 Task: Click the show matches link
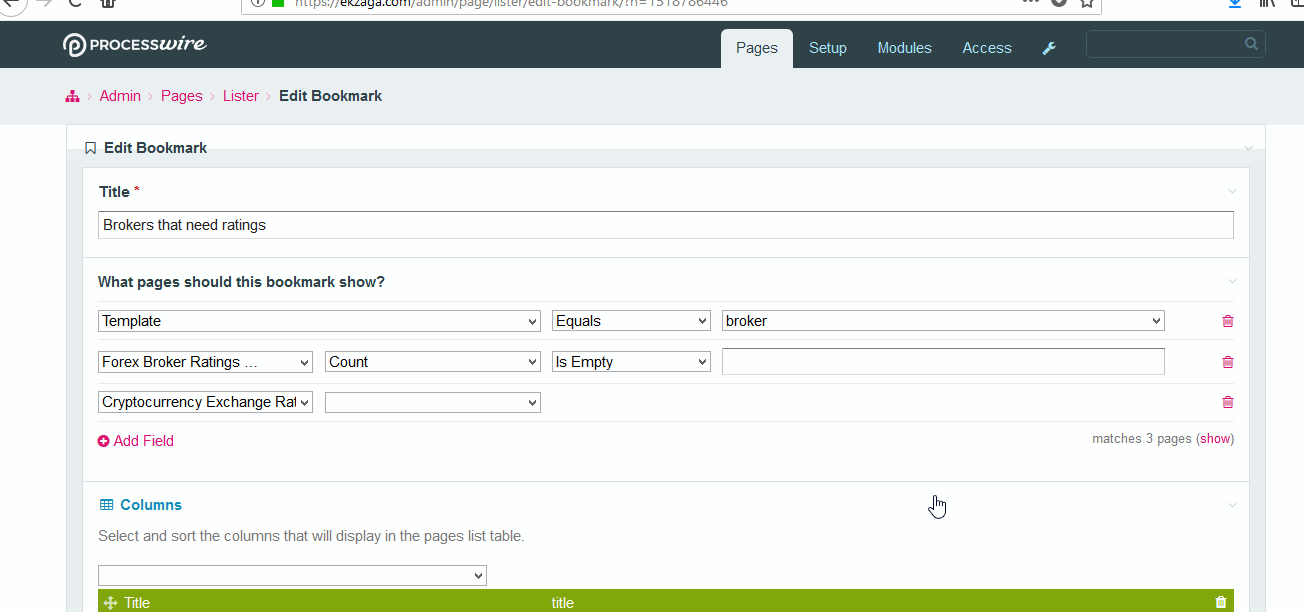point(1215,439)
